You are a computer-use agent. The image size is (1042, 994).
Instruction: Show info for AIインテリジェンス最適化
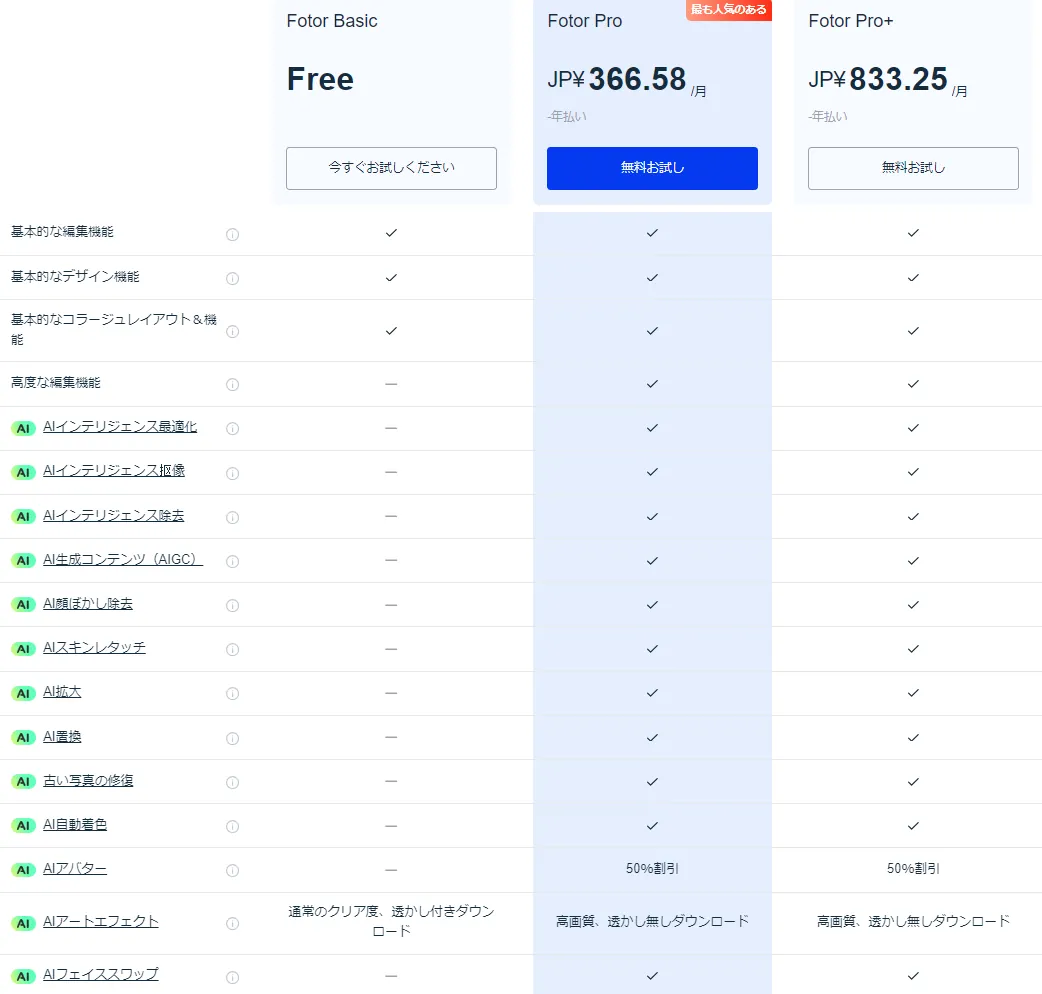(233, 429)
